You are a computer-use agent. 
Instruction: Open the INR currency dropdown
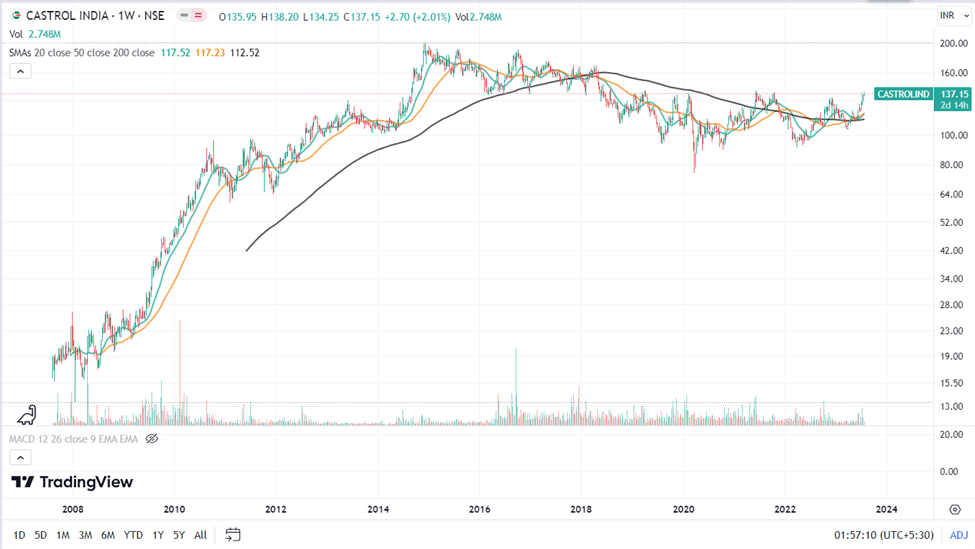click(x=951, y=15)
